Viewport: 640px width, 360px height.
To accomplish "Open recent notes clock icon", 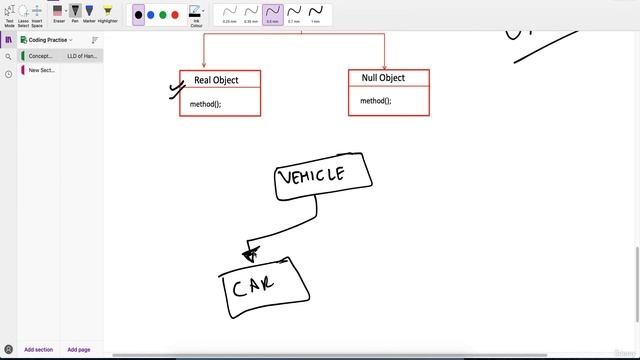I will click(x=8, y=74).
